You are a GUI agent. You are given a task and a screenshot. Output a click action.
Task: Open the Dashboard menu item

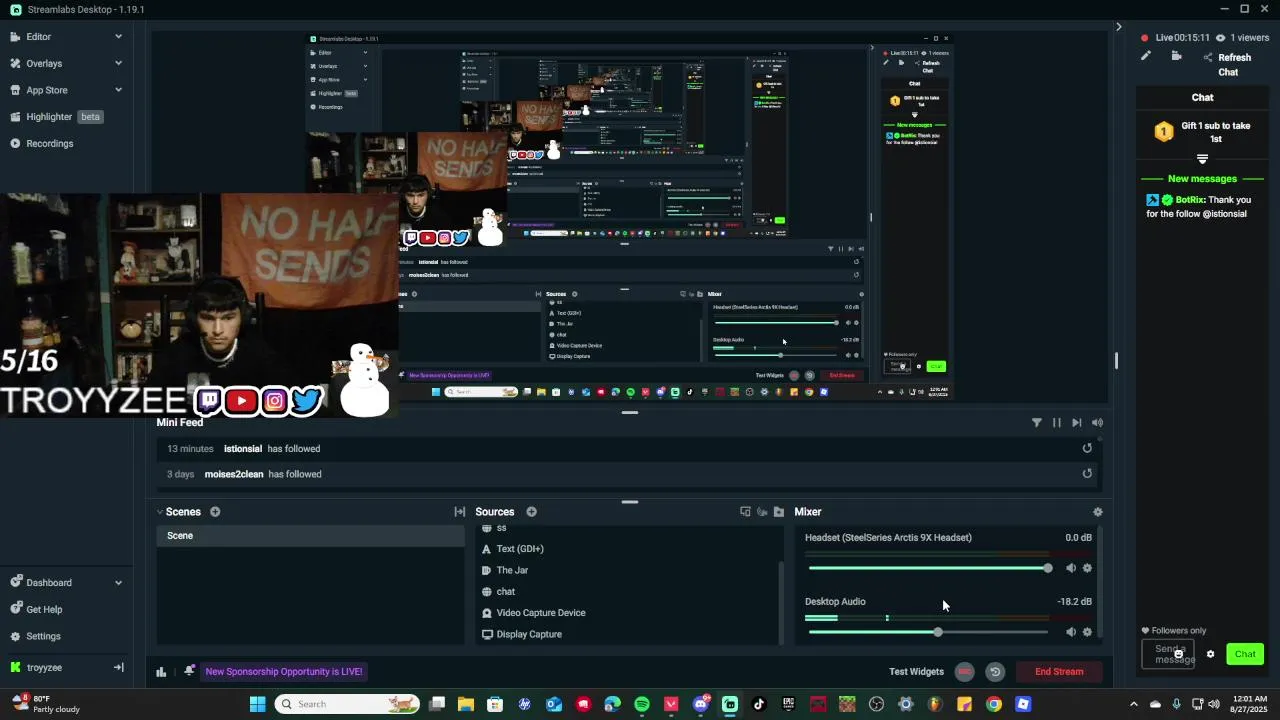(x=49, y=582)
